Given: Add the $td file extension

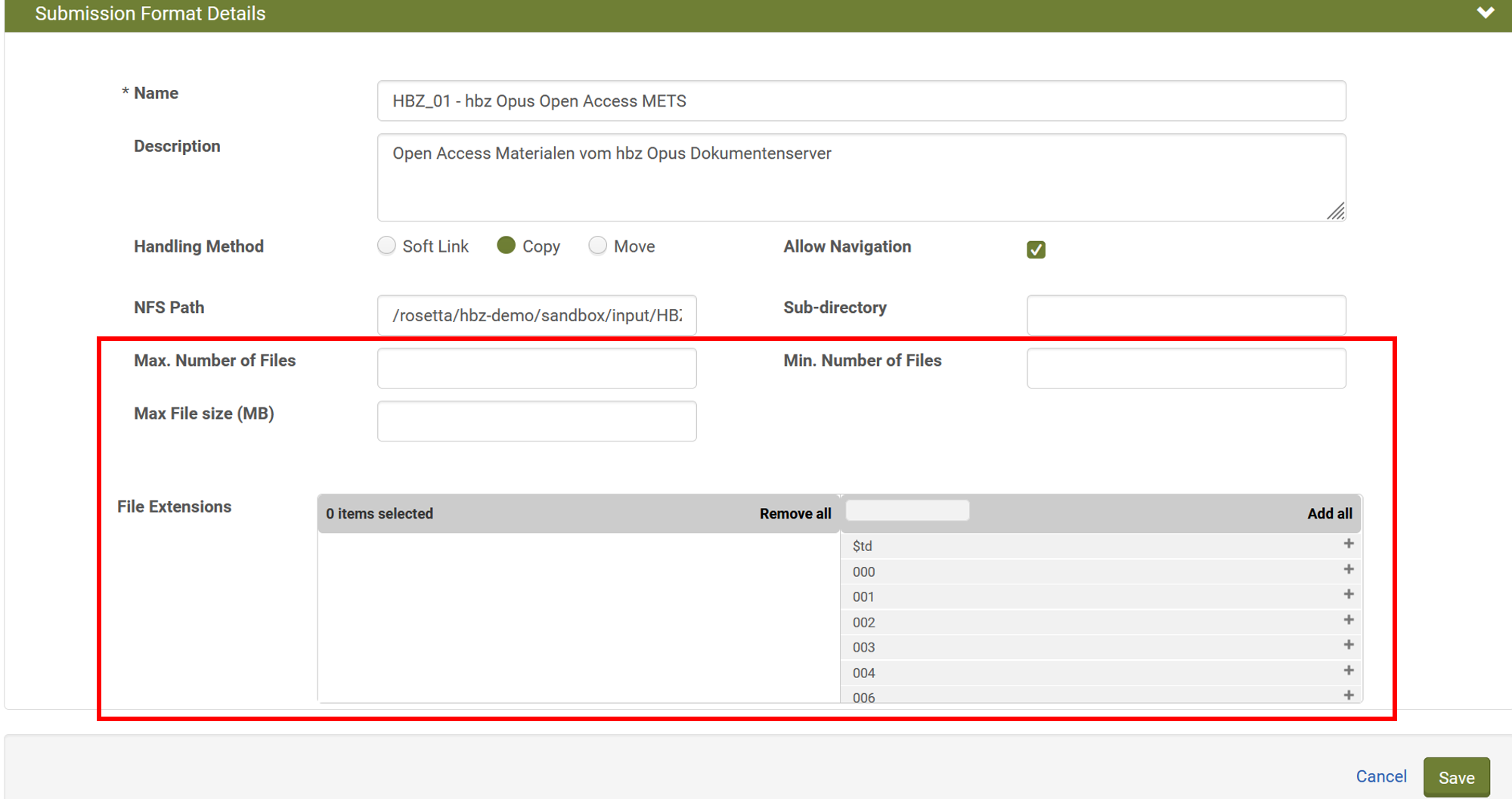Looking at the screenshot, I should click(x=1349, y=544).
